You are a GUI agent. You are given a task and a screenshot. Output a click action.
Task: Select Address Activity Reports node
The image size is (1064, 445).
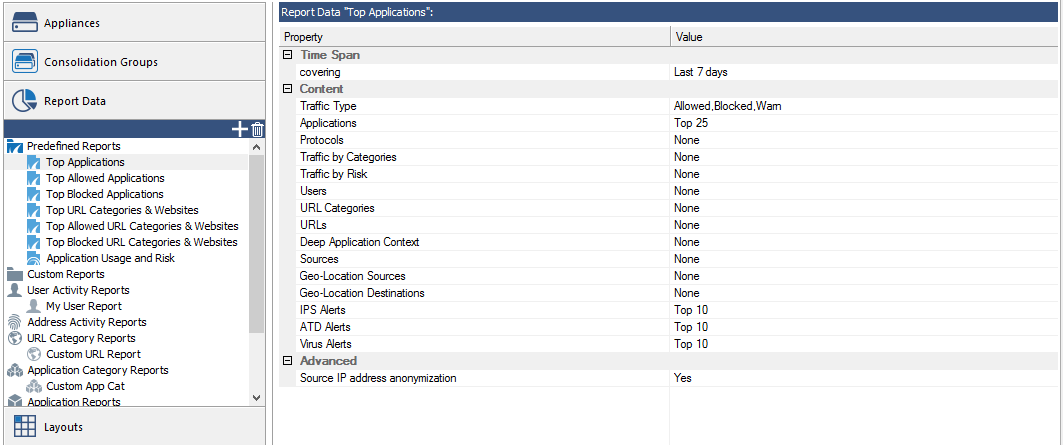point(87,322)
